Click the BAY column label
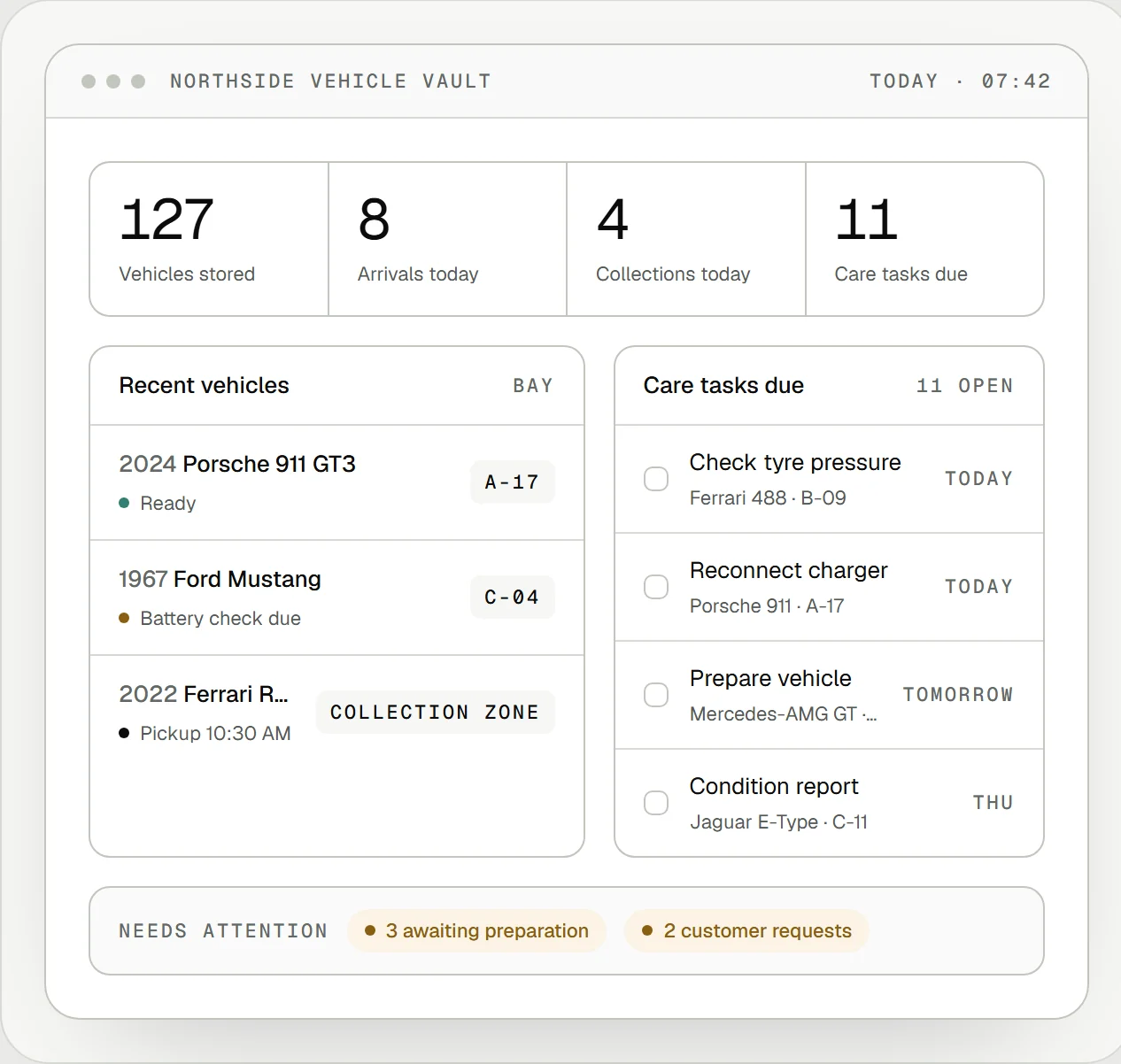This screenshot has height=1064, width=1121. pos(533,386)
